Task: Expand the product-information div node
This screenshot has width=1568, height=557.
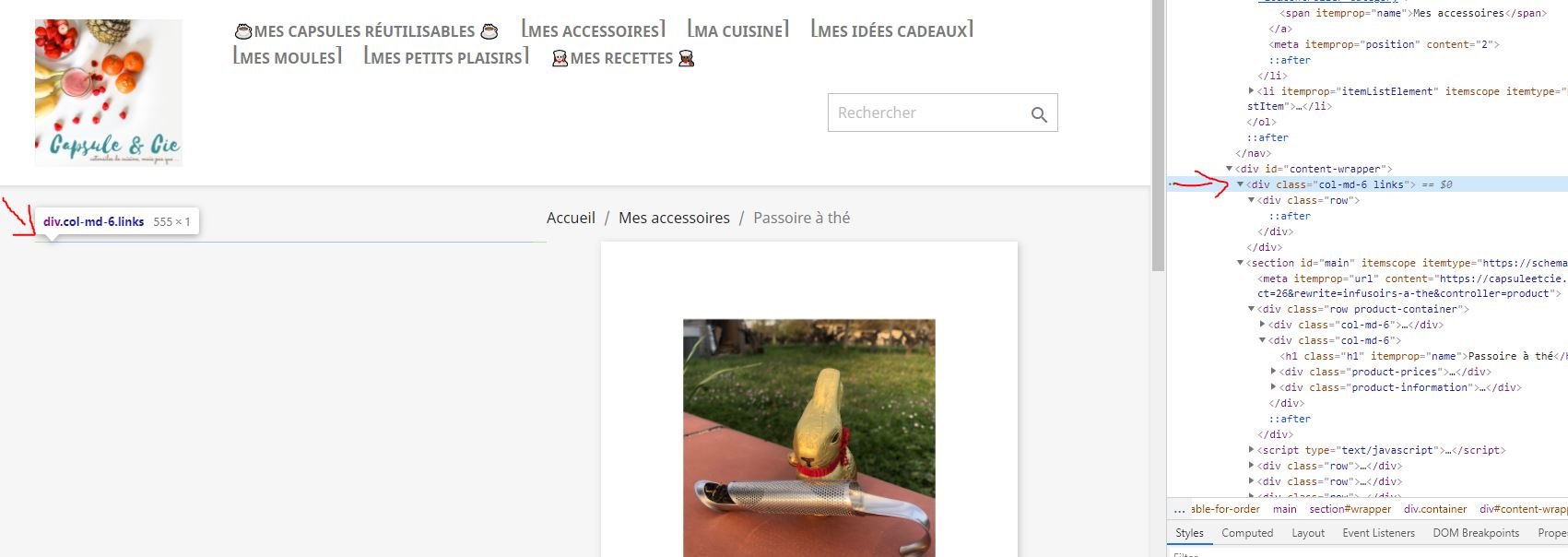Action: click(1274, 387)
